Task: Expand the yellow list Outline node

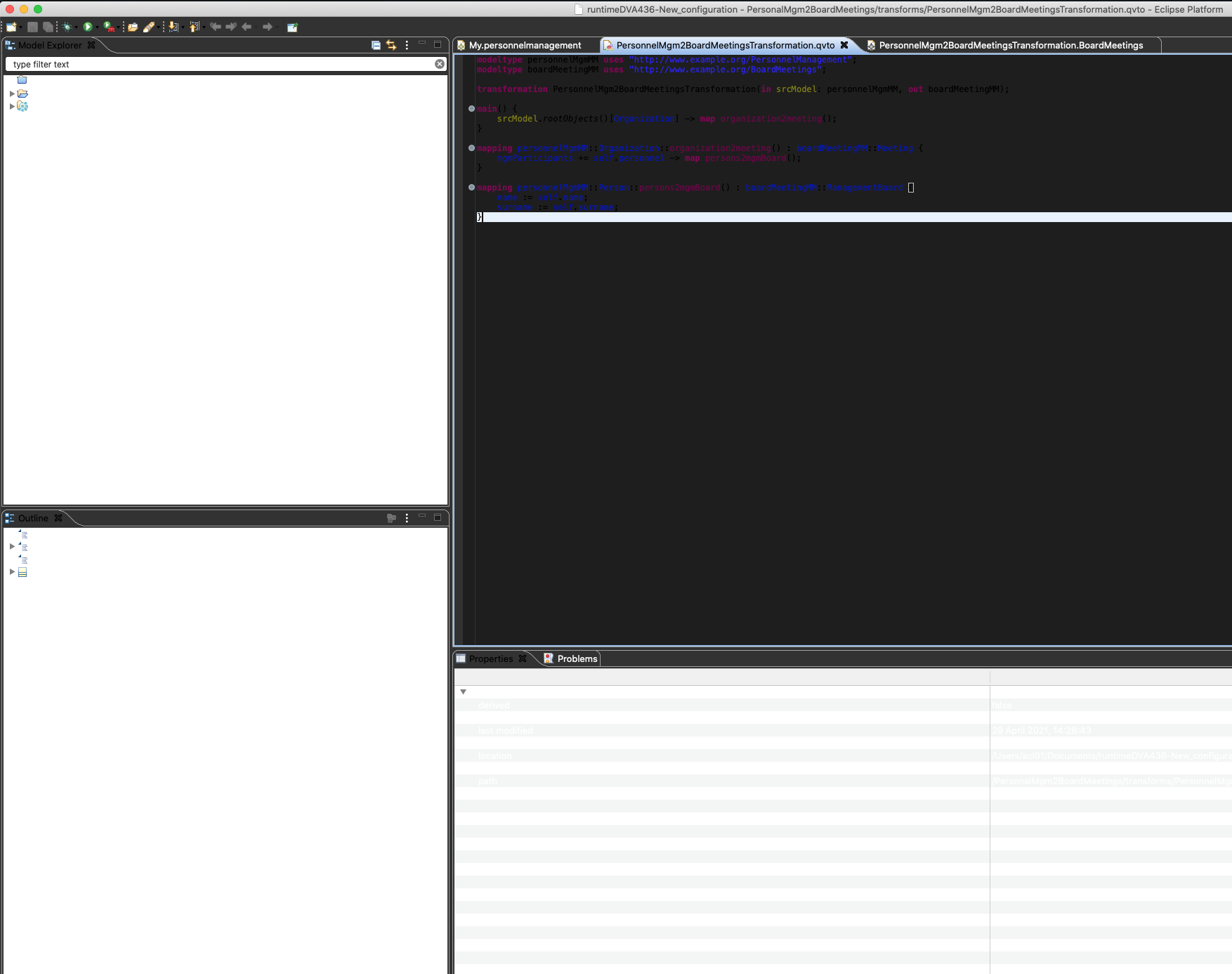Action: pyautogui.click(x=12, y=571)
